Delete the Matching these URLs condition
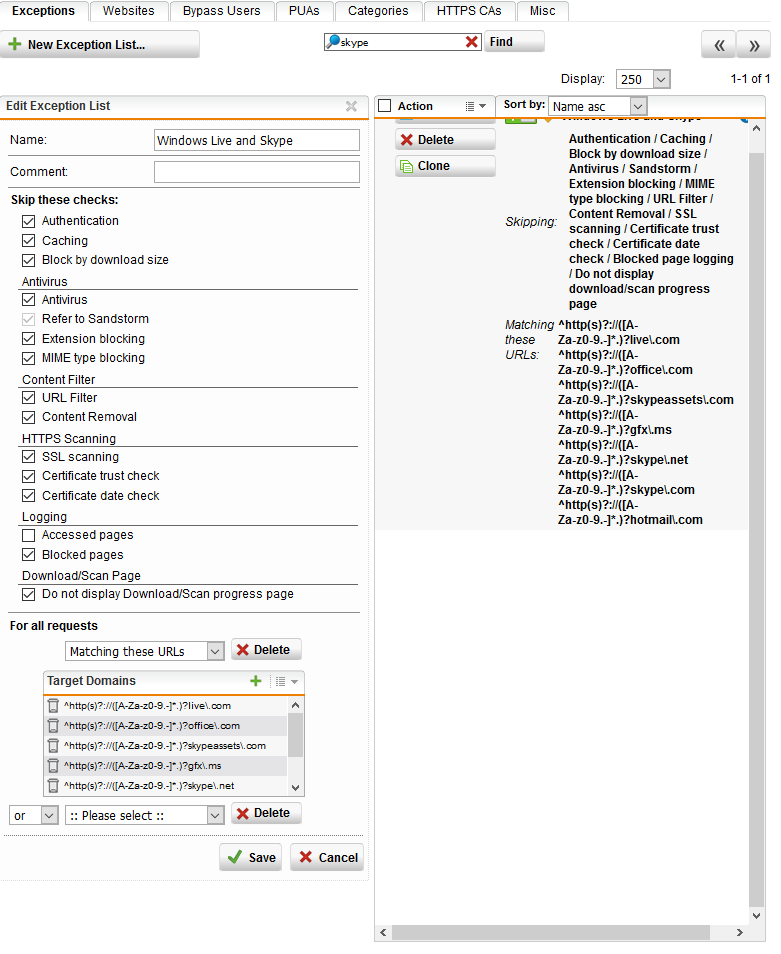 click(266, 650)
